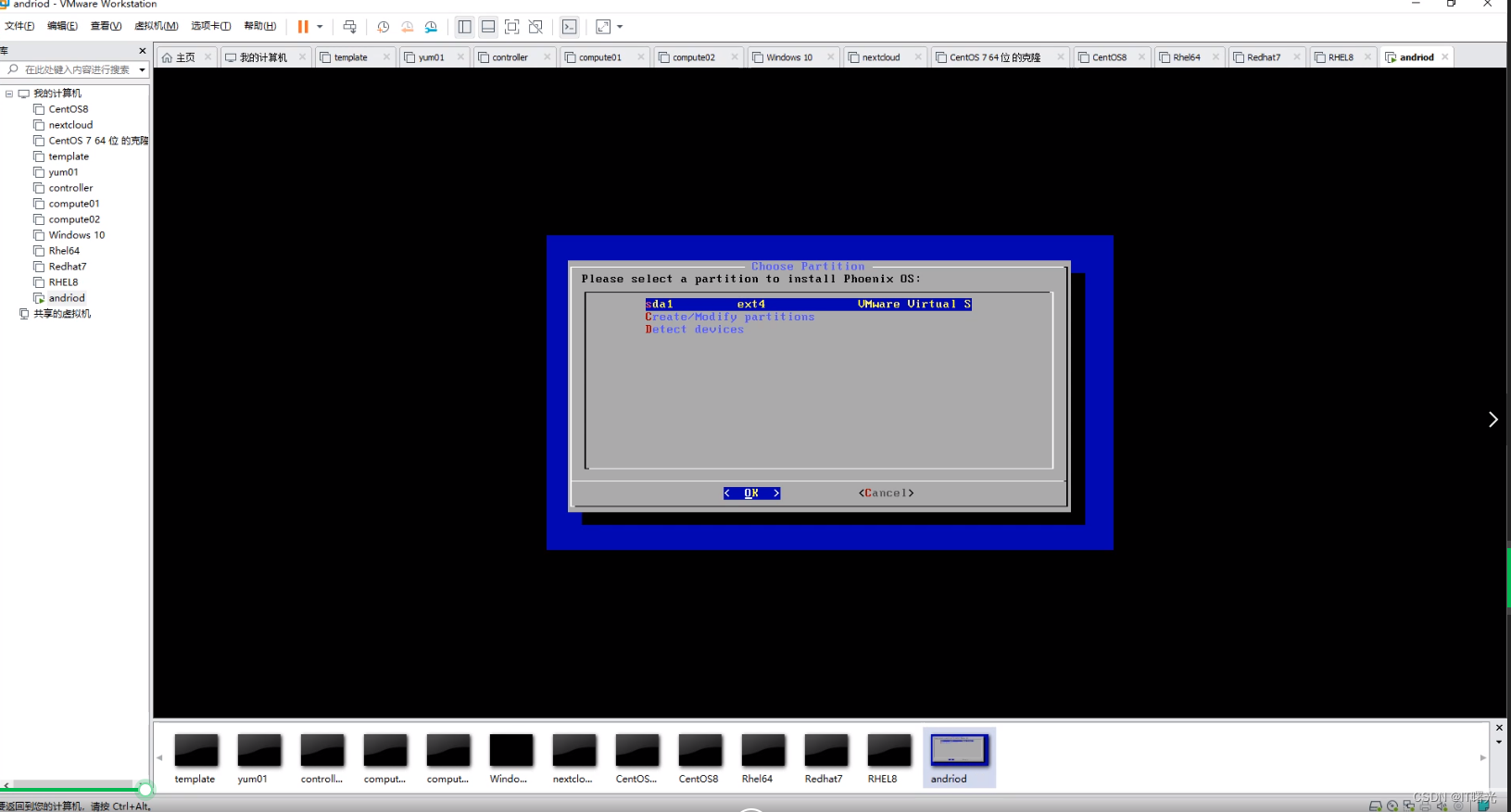The image size is (1511, 812).
Task: Pause the virtual machine with the orange button
Action: coord(302,27)
